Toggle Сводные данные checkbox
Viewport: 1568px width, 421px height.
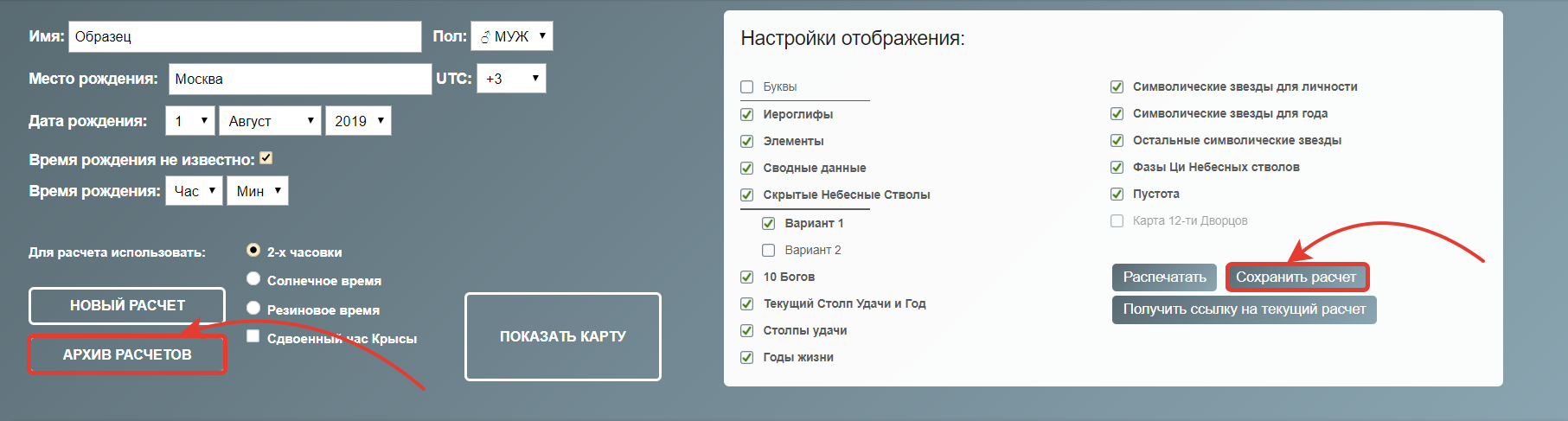click(x=747, y=168)
